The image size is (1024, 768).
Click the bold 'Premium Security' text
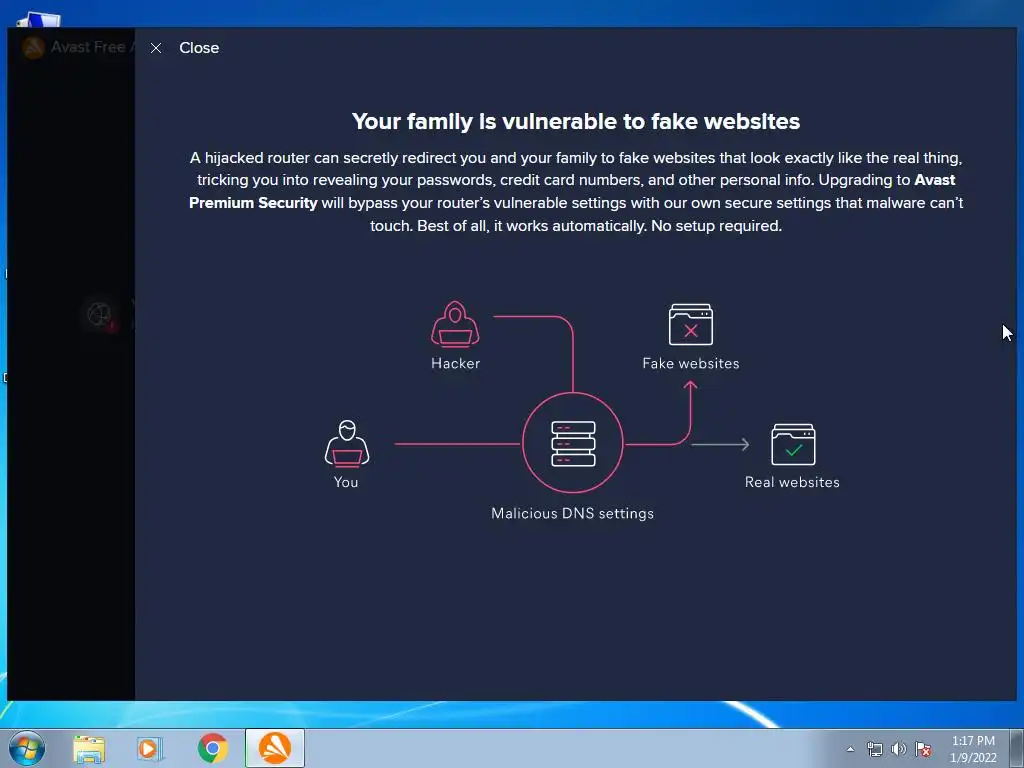[x=253, y=203]
